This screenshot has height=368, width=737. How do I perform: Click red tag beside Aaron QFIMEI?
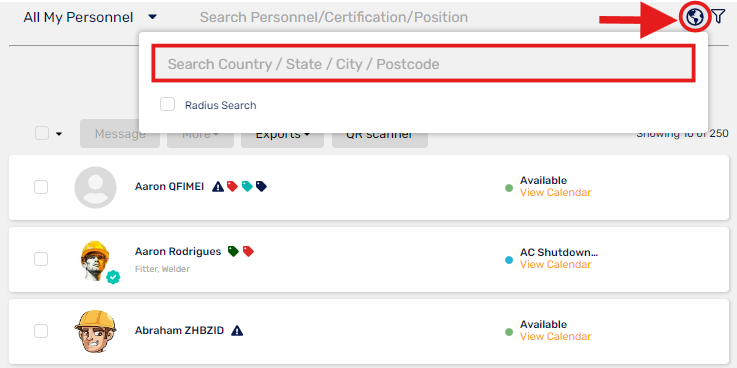tap(232, 187)
